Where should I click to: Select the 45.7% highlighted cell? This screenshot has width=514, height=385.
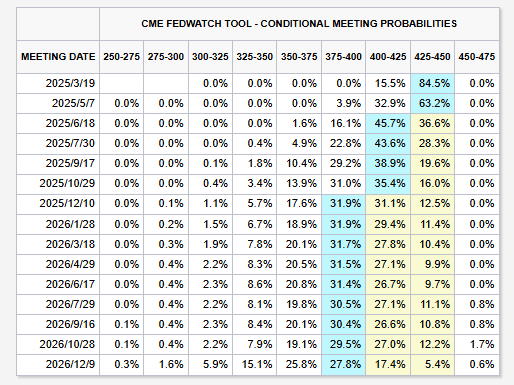pyautogui.click(x=388, y=123)
